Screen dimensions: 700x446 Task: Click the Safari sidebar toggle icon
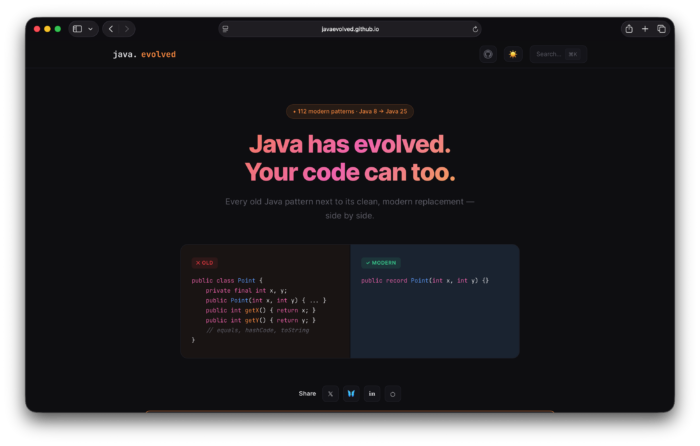[77, 29]
